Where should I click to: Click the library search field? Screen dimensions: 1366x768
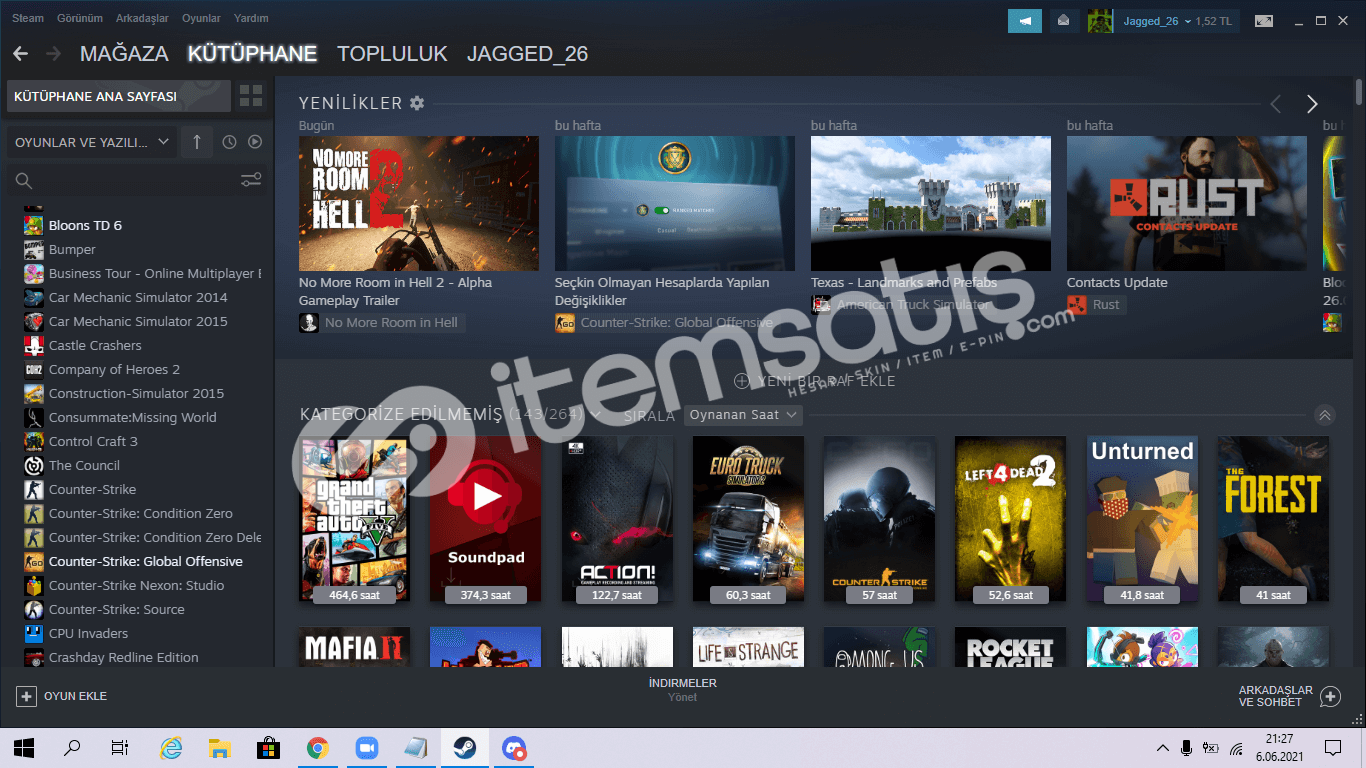point(124,180)
